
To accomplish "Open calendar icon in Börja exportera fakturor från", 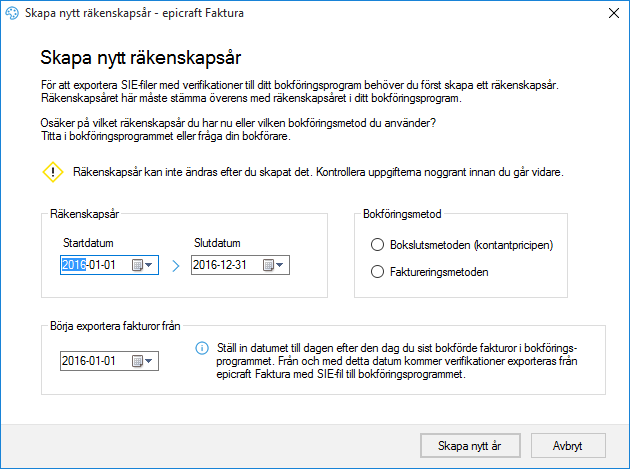I will point(137,361).
